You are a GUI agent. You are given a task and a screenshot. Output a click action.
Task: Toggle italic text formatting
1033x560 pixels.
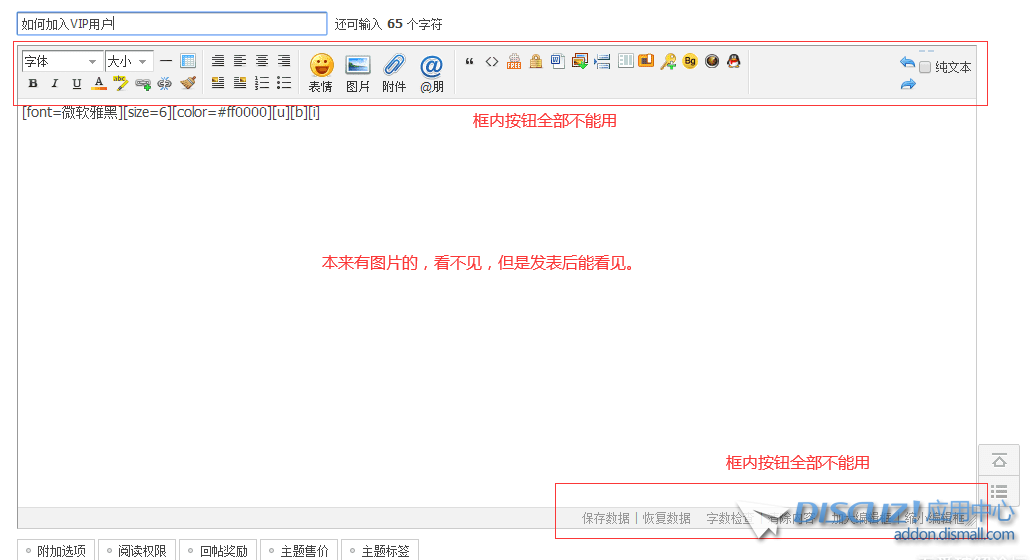point(55,84)
